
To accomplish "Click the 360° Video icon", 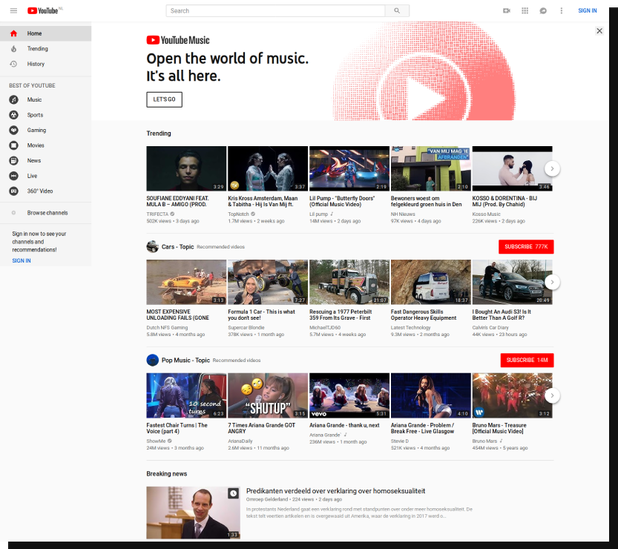I will coord(13,191).
